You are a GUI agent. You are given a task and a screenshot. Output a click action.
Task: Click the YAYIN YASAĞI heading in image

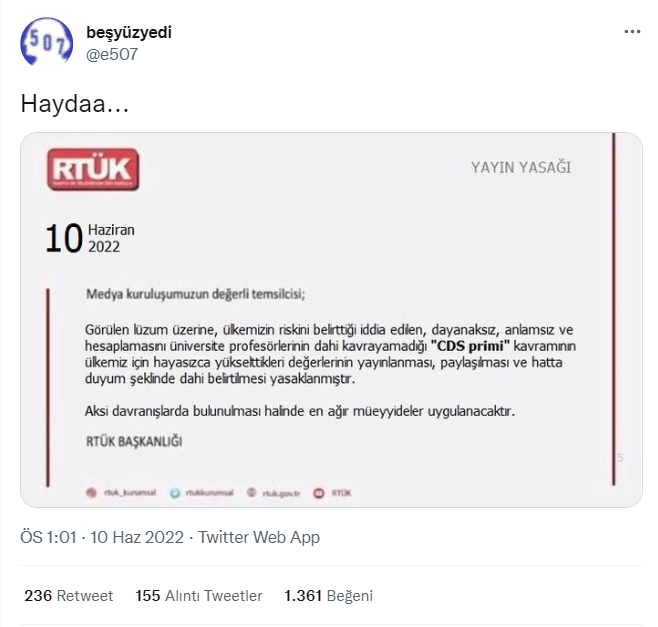[x=520, y=167]
